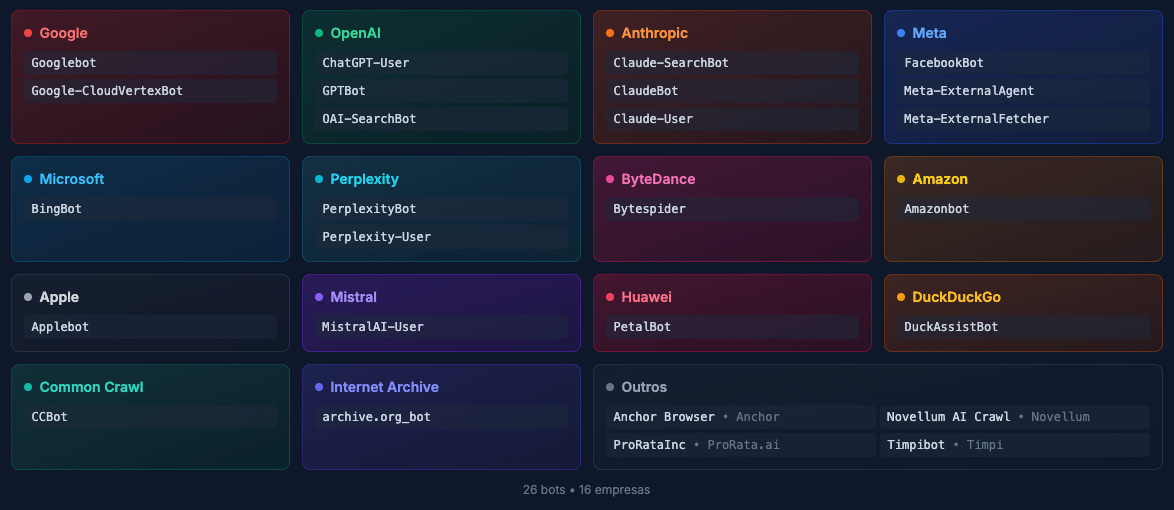Click the yellow dot beside Amazon

coord(901,179)
